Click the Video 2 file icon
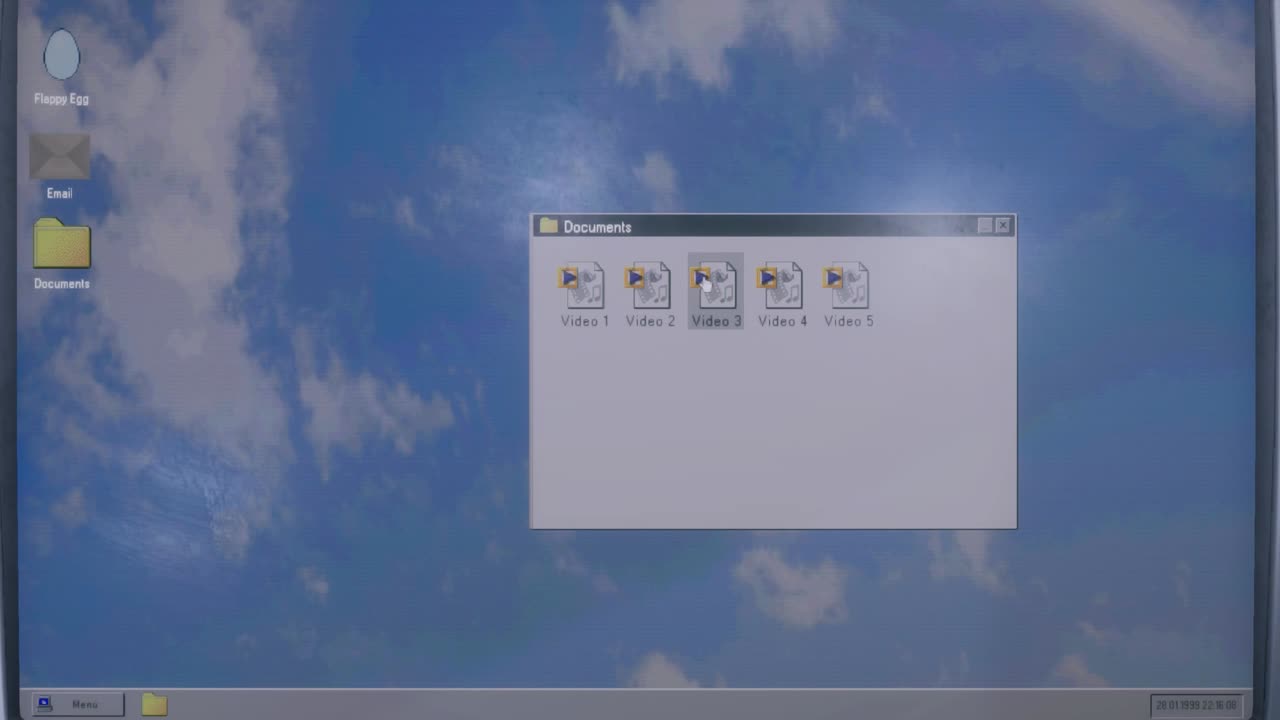 pos(650,286)
